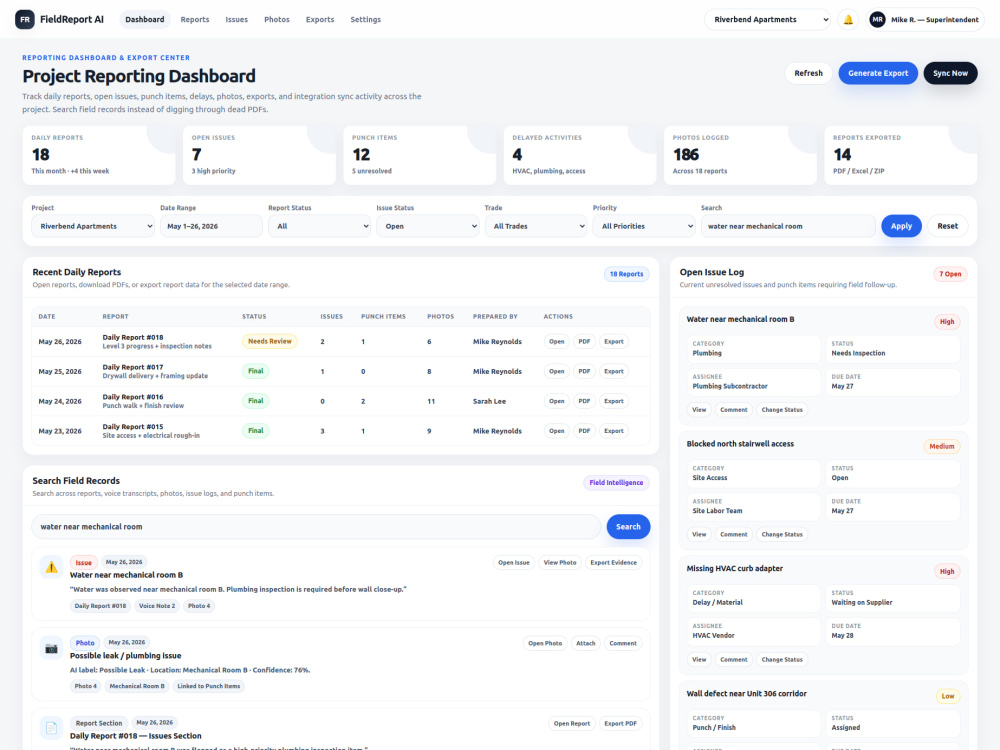Click Attach on the Possible leak result
The height and width of the screenshot is (750, 1000).
(585, 643)
